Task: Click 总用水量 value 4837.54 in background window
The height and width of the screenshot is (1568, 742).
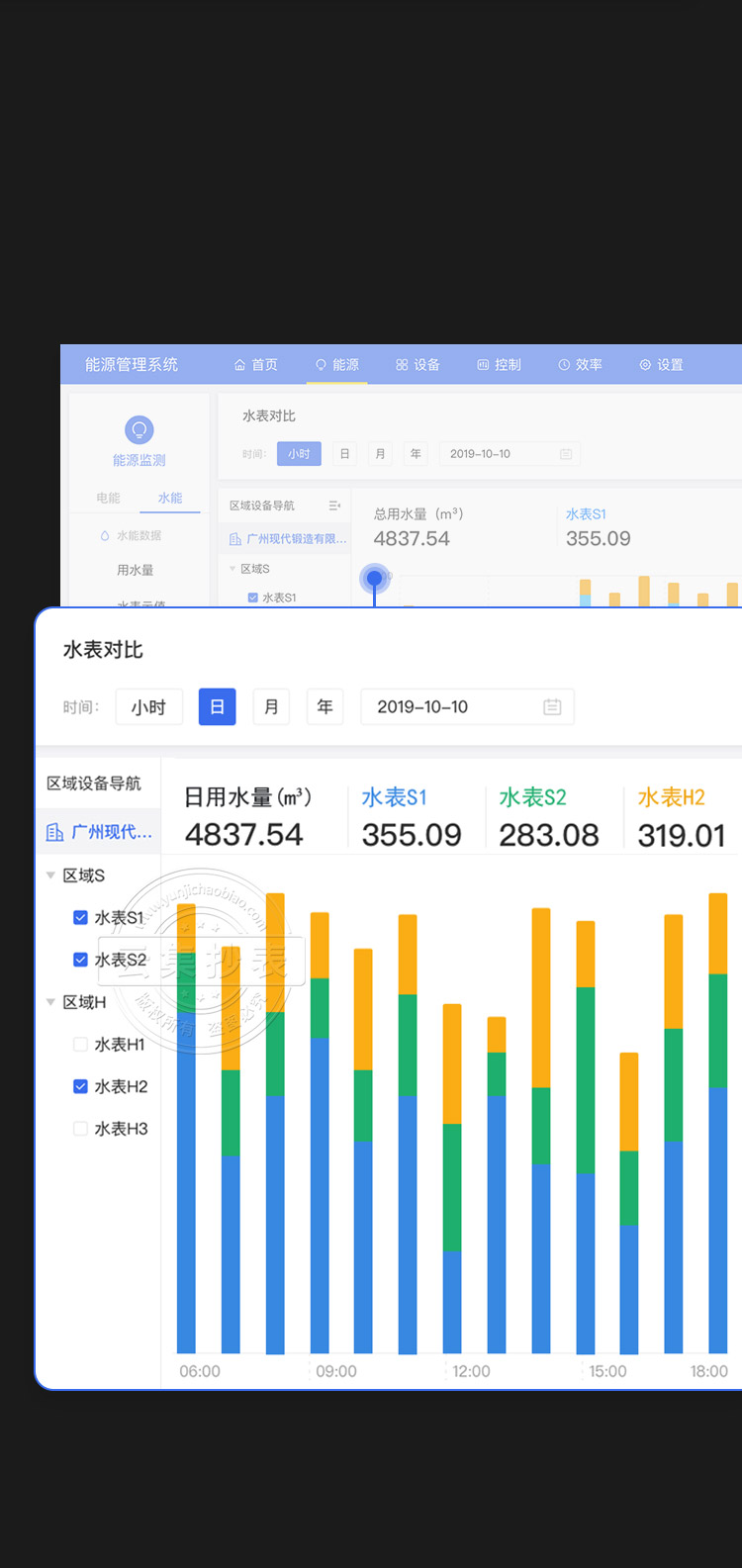Action: click(x=412, y=539)
